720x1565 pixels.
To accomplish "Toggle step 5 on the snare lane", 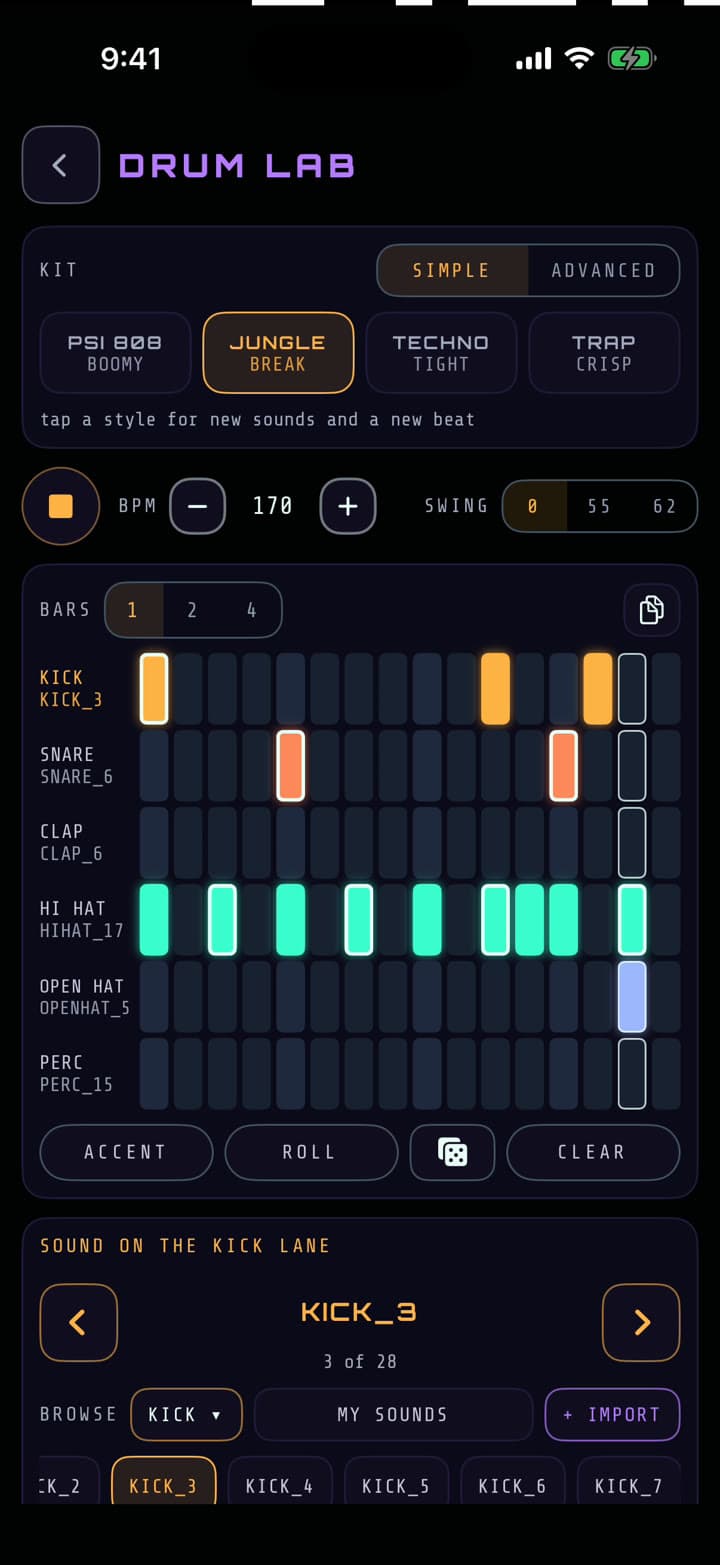I will pos(291,766).
